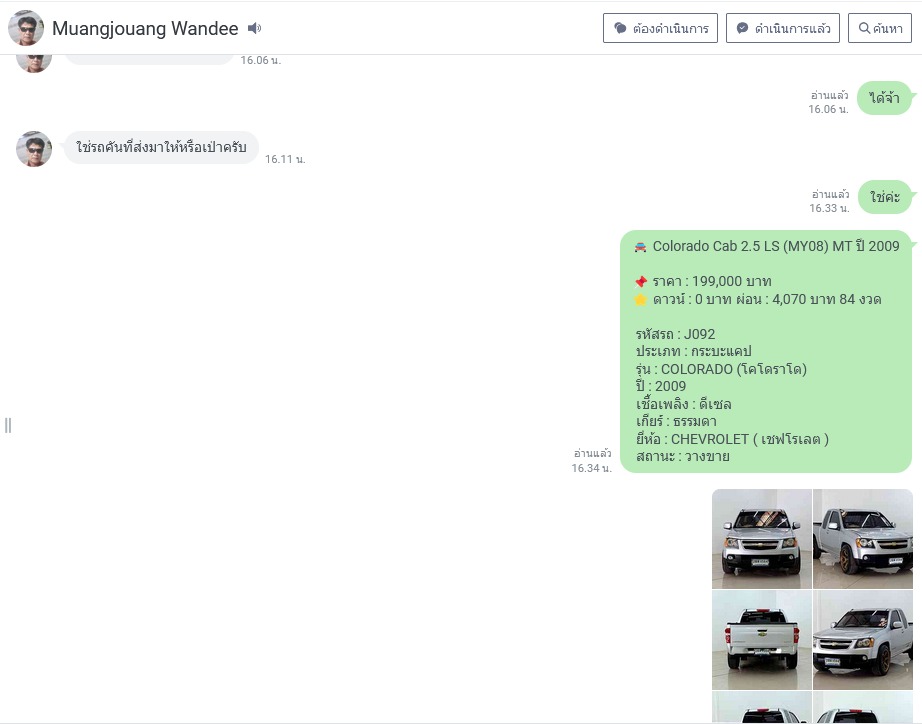This screenshot has width=922, height=724.
Task: Click the ยี่ห้อ : CHEVROLET line
Action: pyautogui.click(x=732, y=439)
